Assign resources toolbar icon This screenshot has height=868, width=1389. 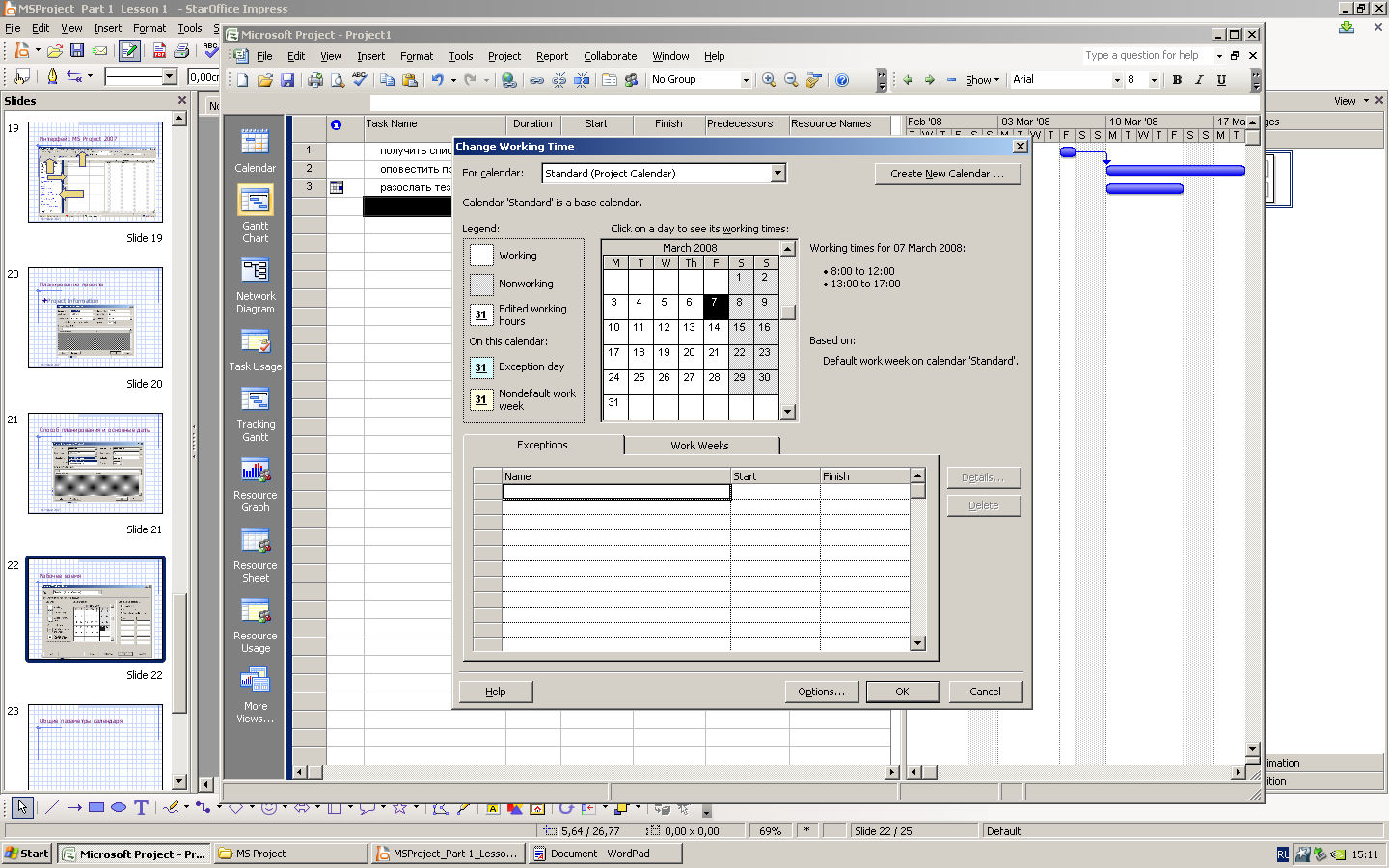[x=632, y=80]
